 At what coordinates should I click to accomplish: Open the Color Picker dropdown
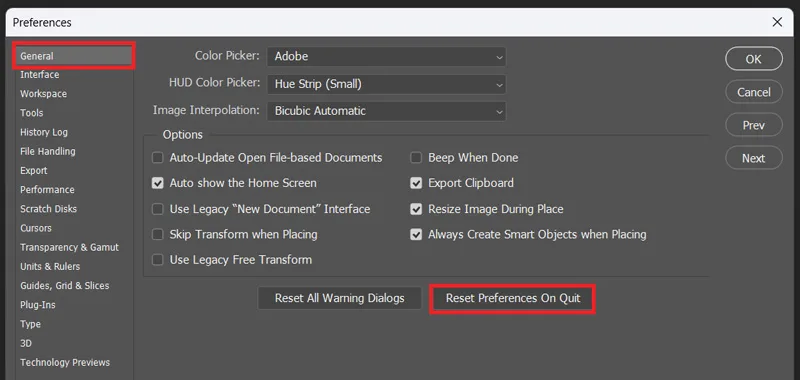(x=386, y=57)
